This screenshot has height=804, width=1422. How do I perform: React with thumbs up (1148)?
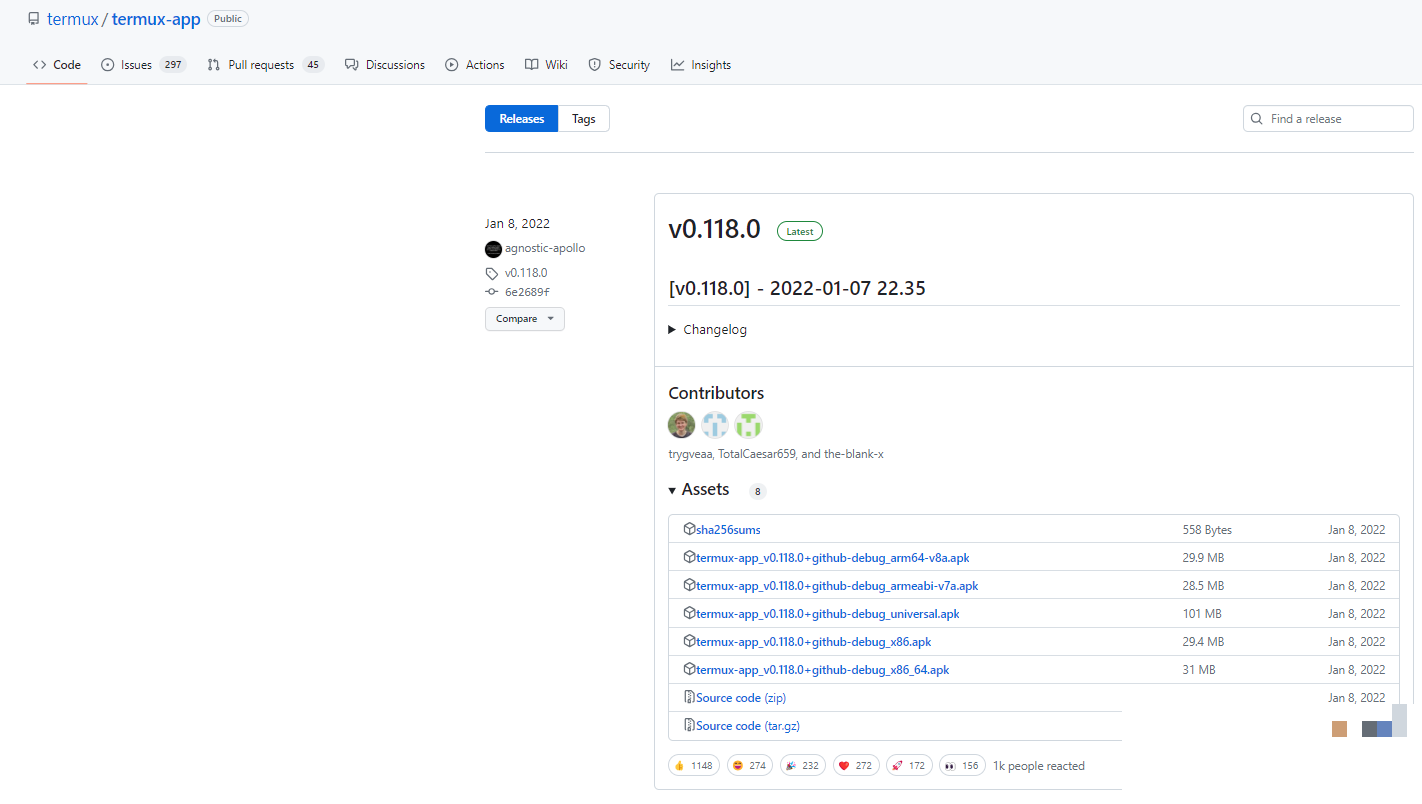tap(694, 766)
